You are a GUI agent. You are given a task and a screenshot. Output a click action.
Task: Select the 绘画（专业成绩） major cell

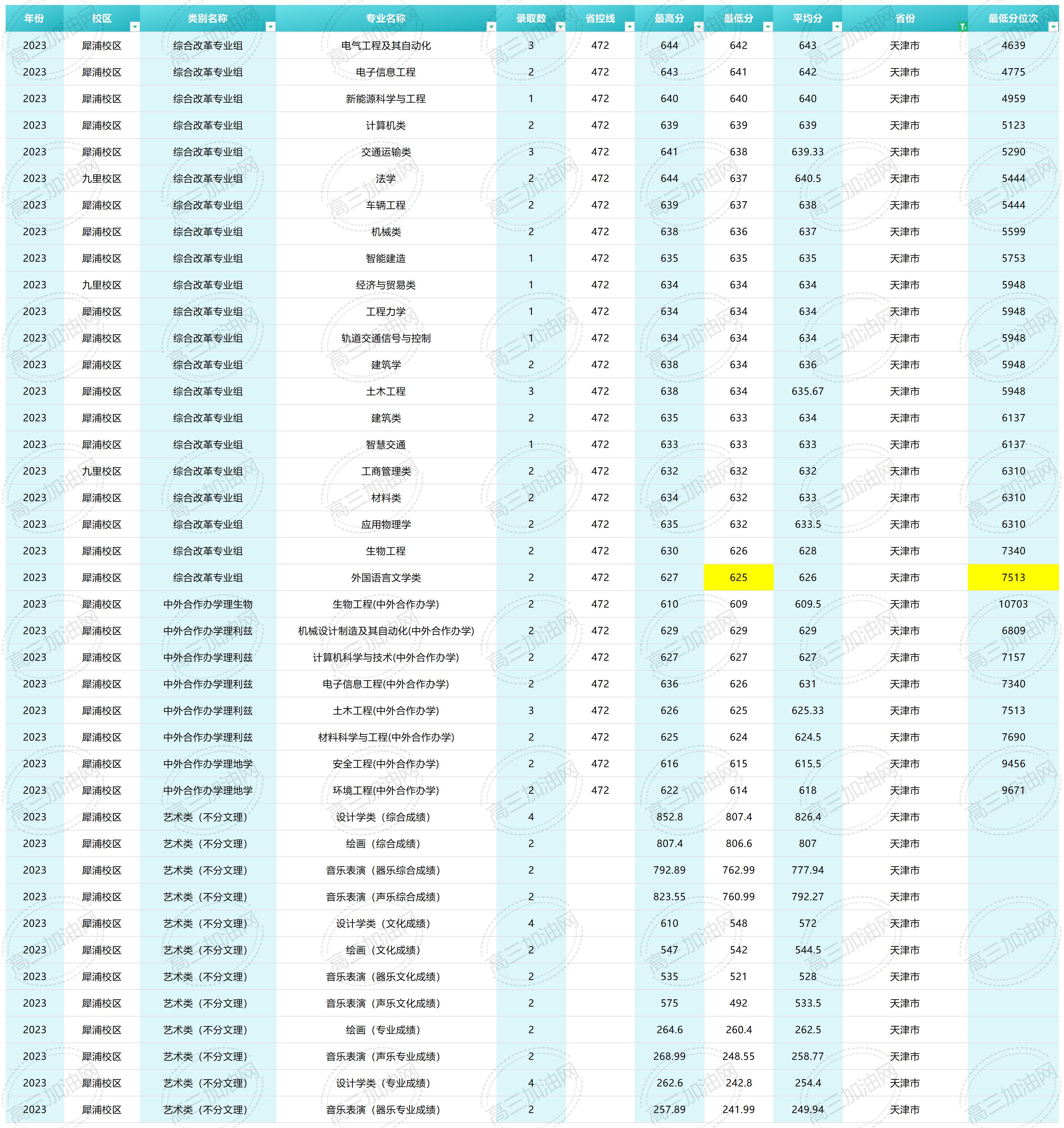point(386,1030)
